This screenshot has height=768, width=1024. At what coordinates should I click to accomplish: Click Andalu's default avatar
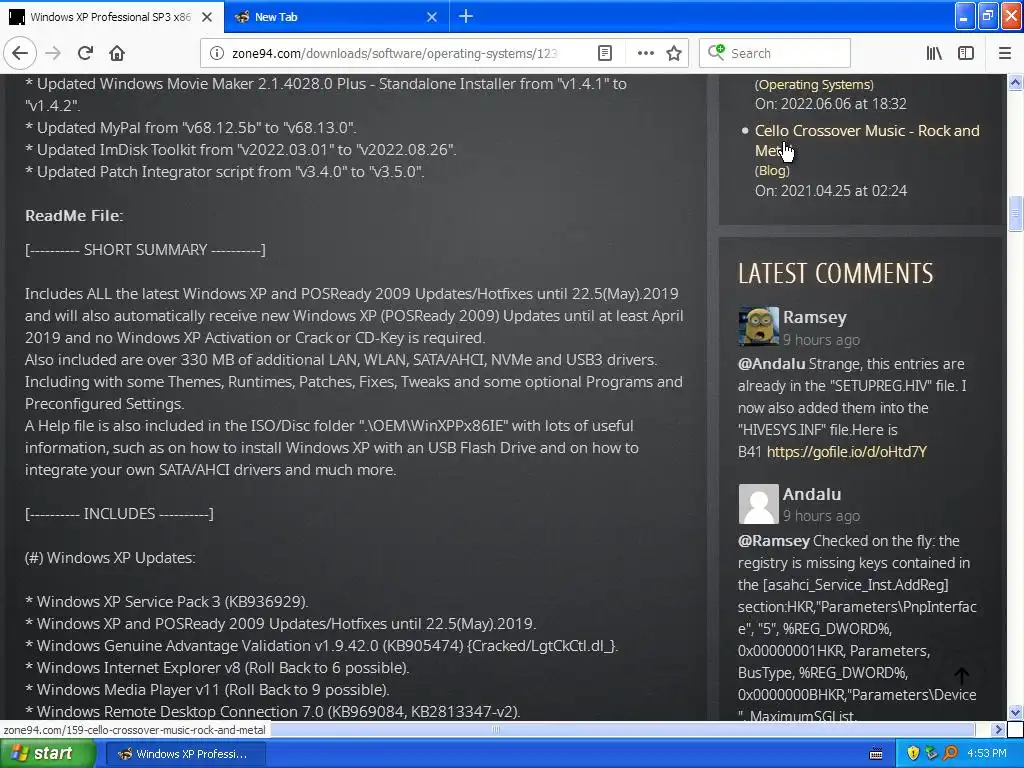[758, 504]
